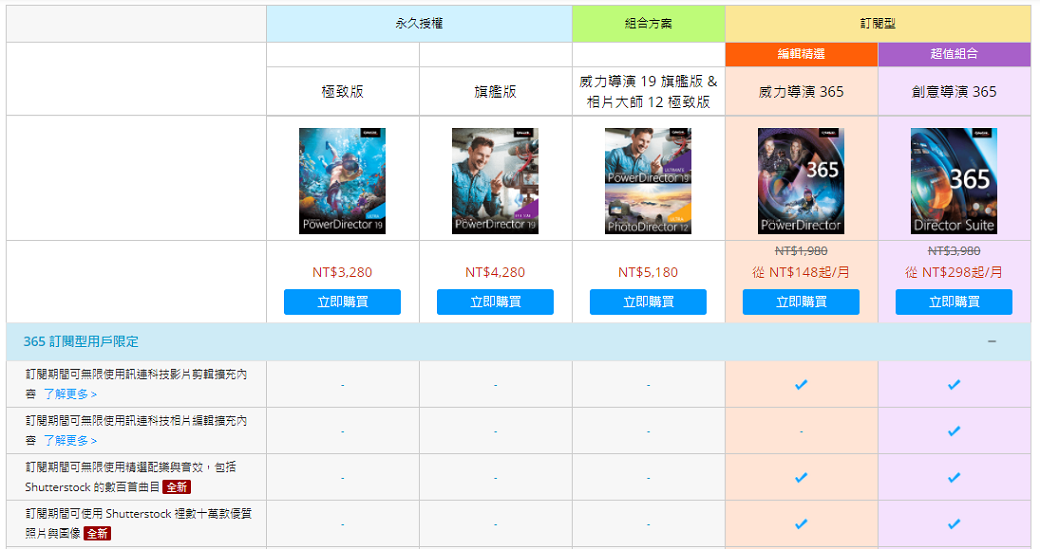Open 了解更多 link for video editing add-ons
This screenshot has height=549, width=1040.
tap(70, 394)
